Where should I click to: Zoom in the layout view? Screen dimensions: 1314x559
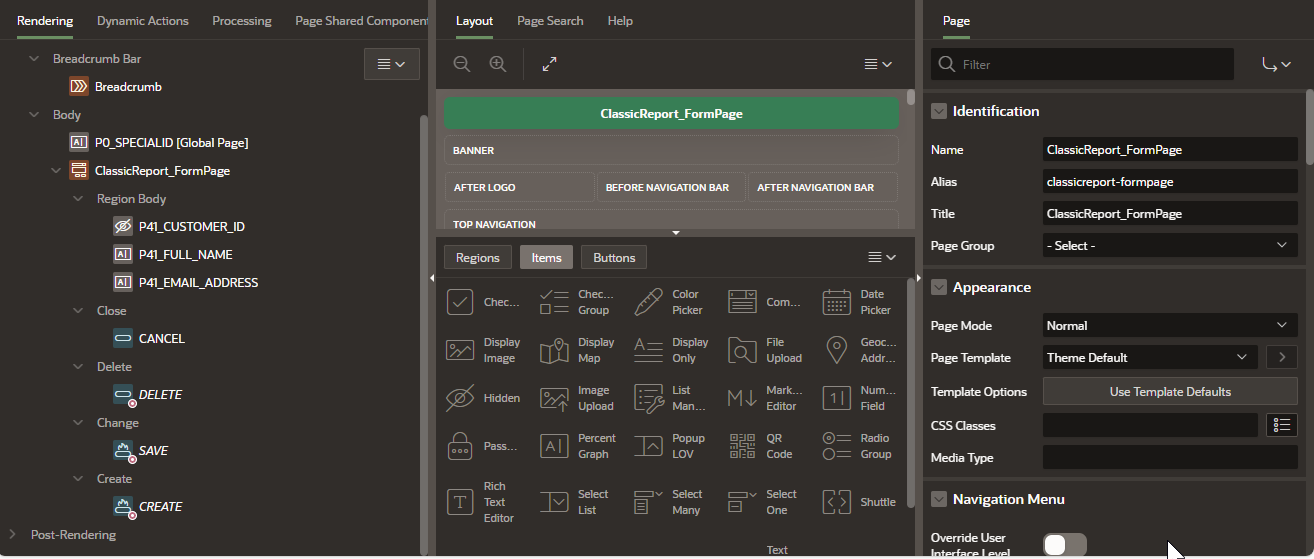click(497, 64)
